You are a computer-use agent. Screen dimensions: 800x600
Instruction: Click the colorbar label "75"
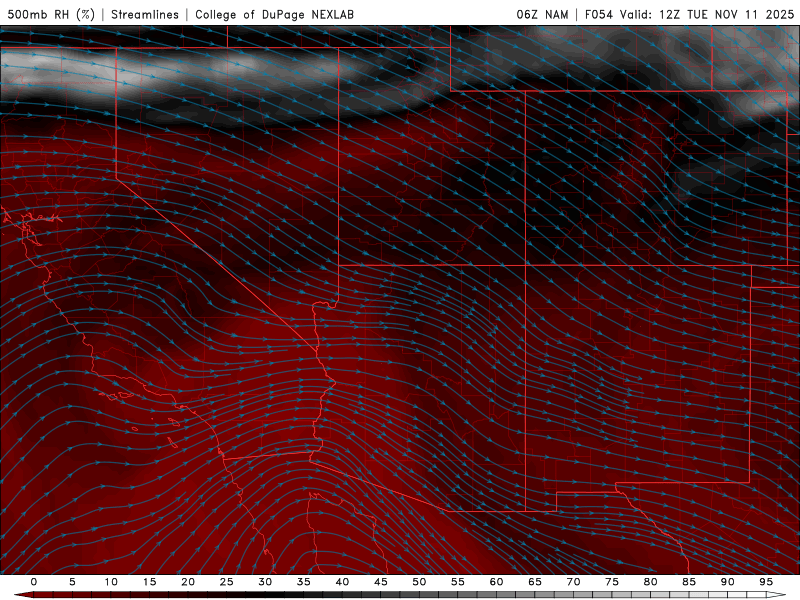pos(612,582)
